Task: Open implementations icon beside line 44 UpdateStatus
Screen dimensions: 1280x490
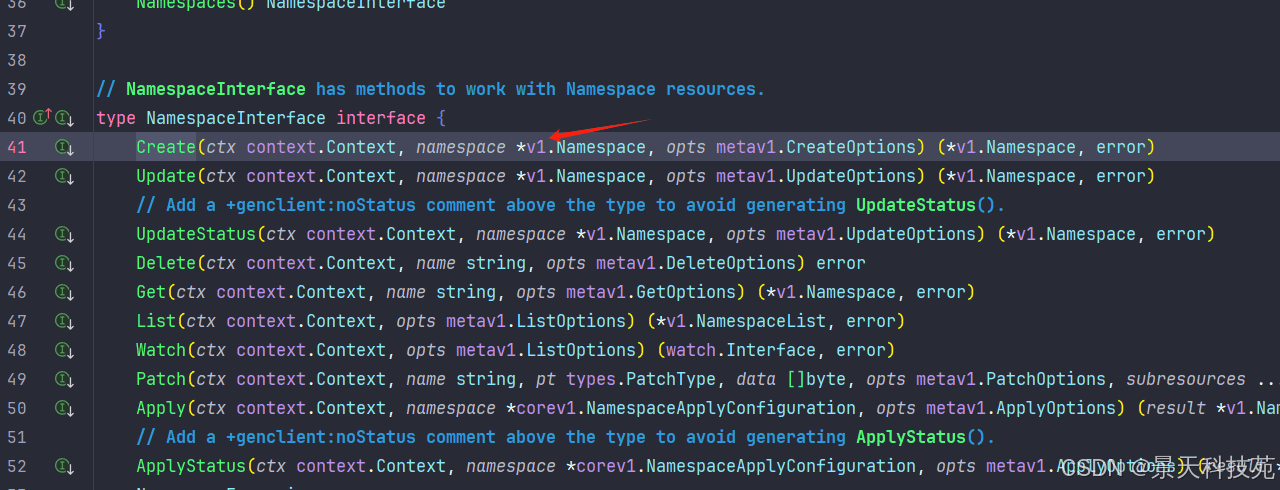Action: point(65,234)
